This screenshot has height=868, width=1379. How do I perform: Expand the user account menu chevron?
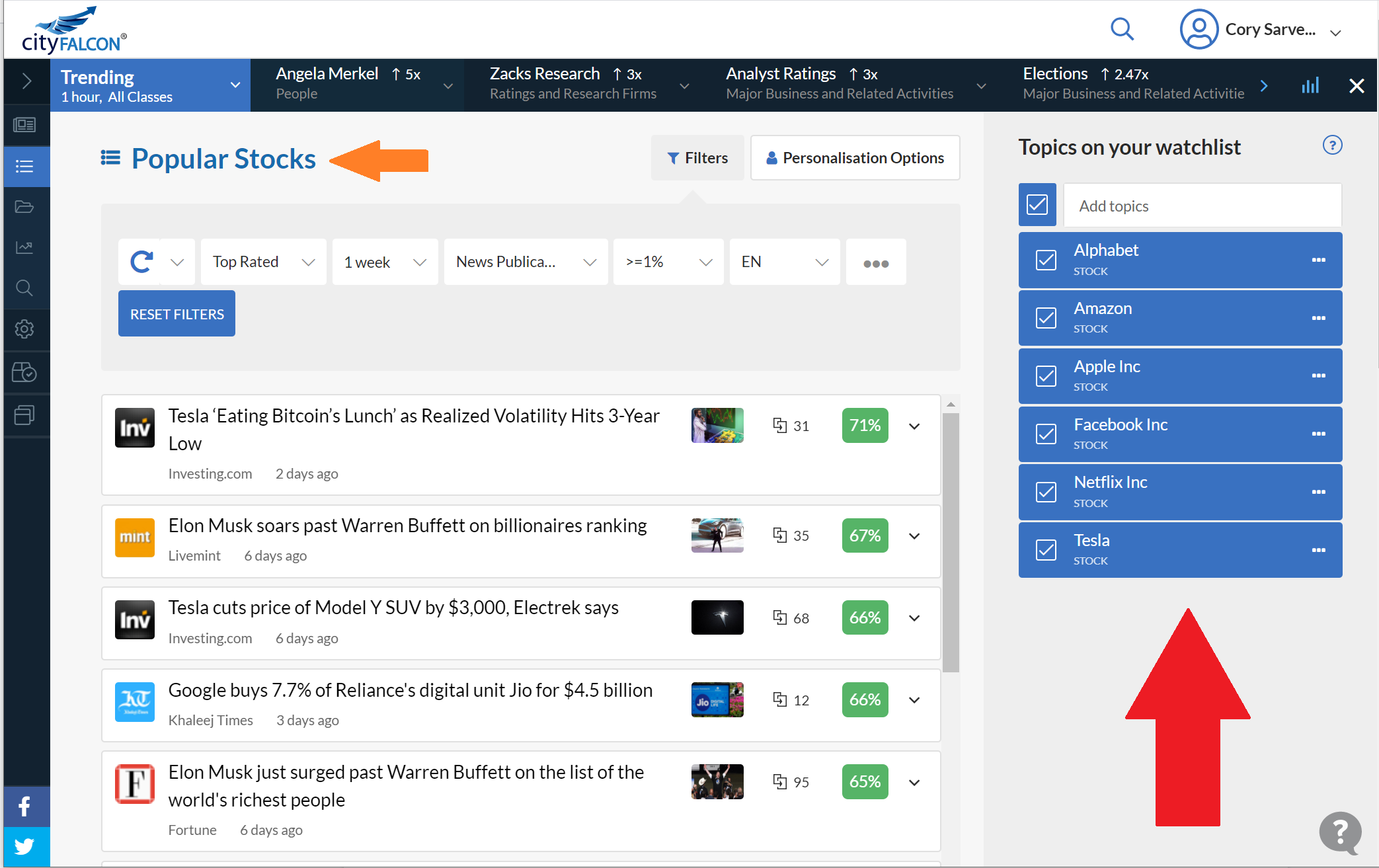1335,32
